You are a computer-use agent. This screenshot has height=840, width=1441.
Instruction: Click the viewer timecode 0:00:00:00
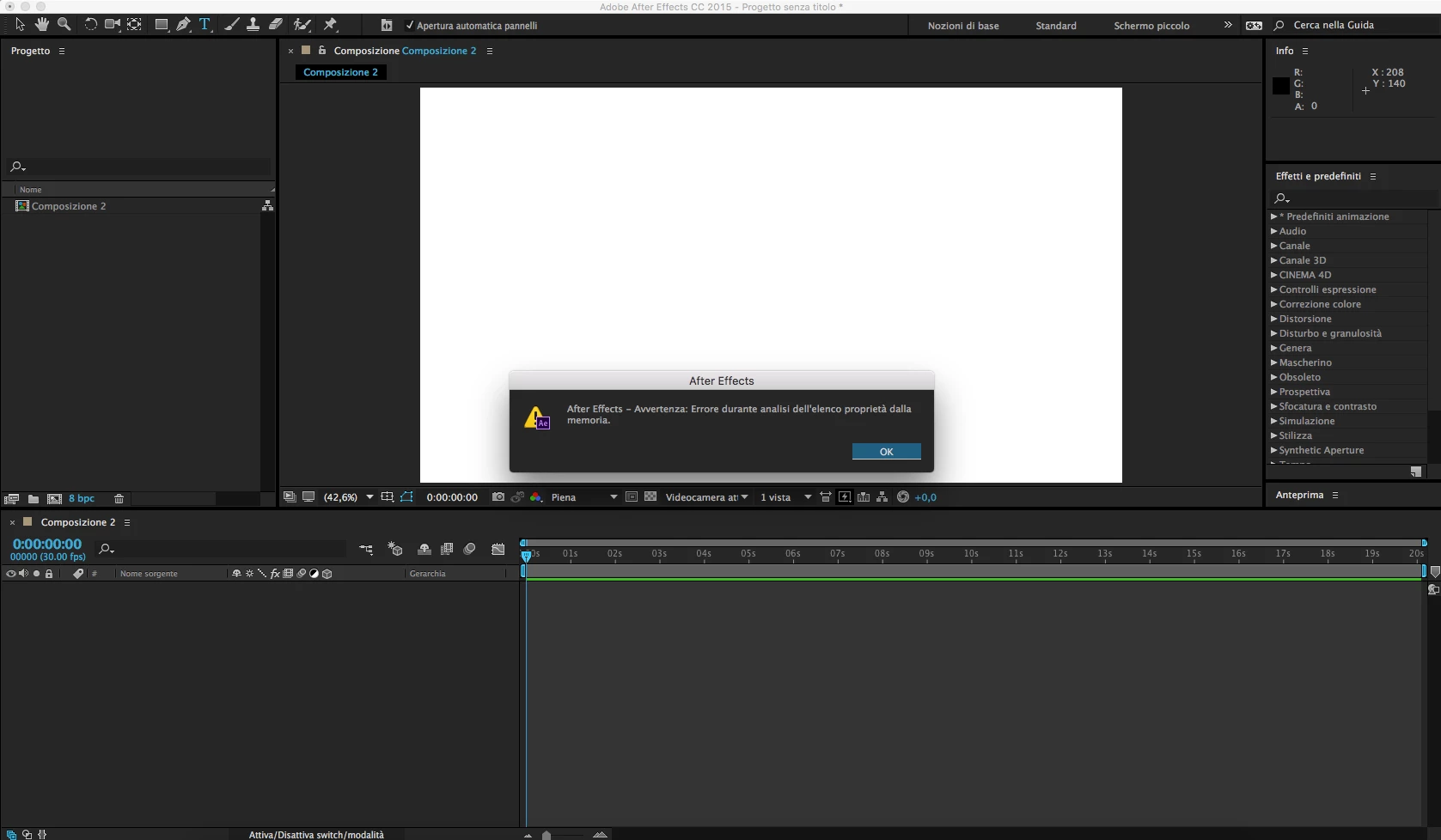pyautogui.click(x=452, y=497)
